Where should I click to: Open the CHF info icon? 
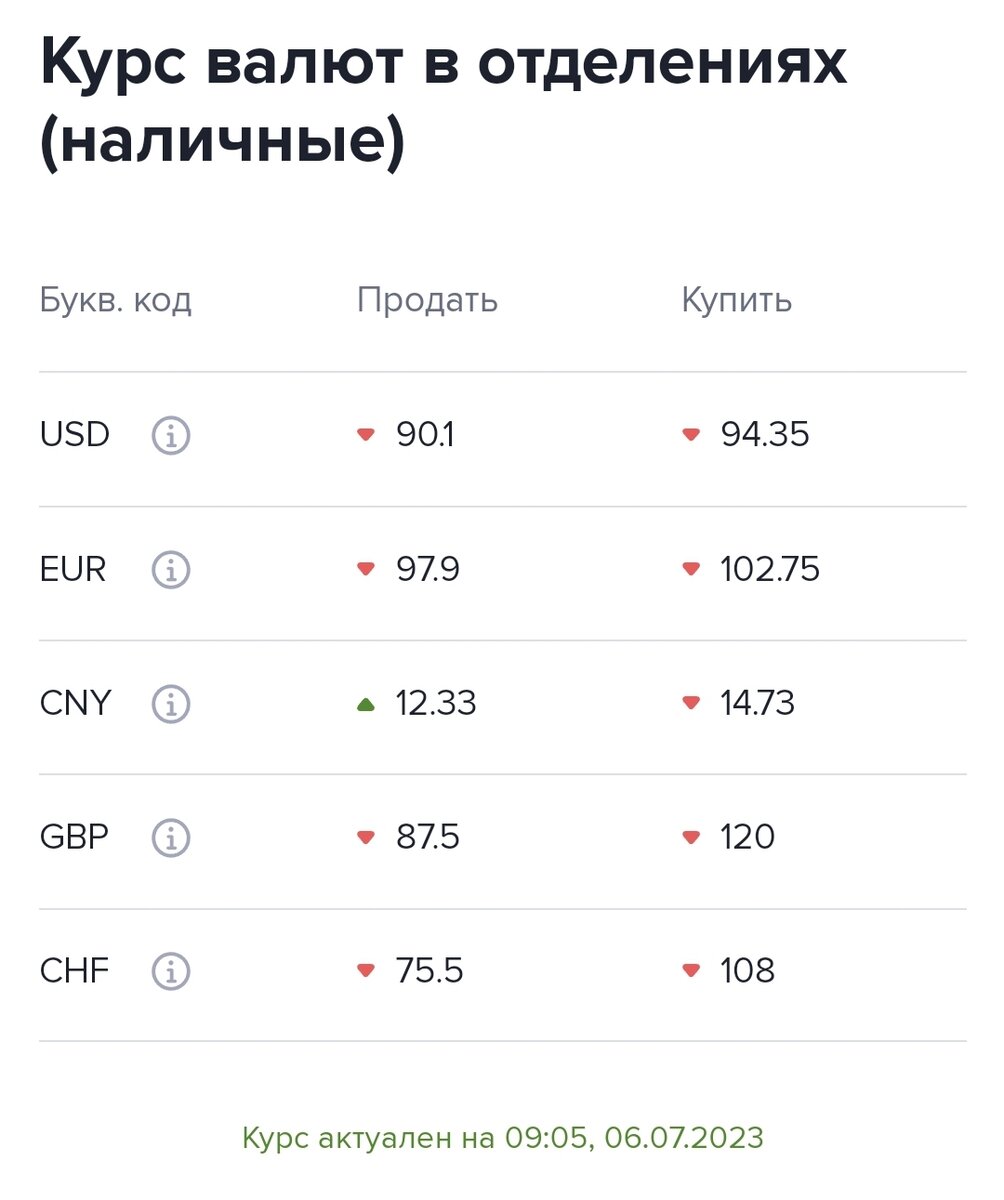click(x=171, y=971)
